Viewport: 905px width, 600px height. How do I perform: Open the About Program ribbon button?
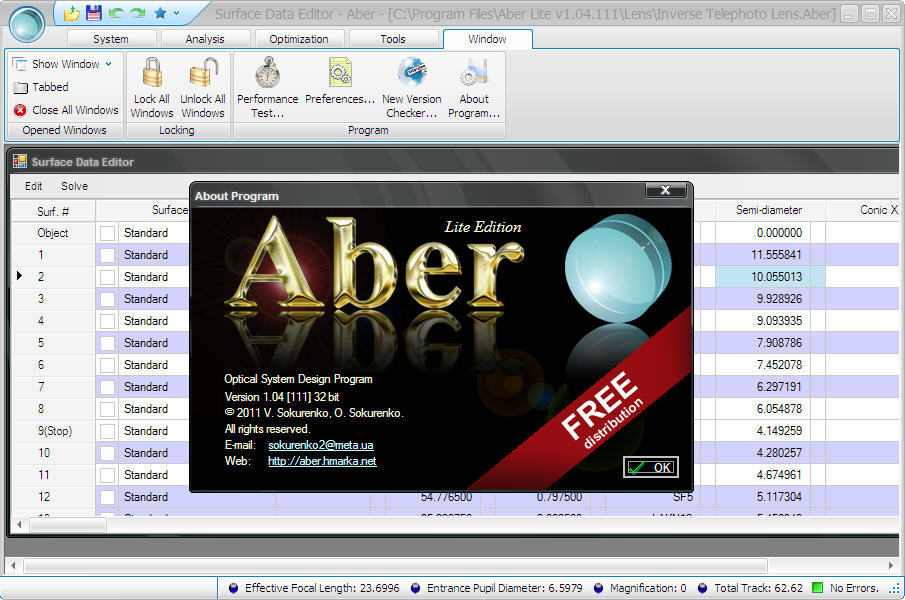(474, 88)
